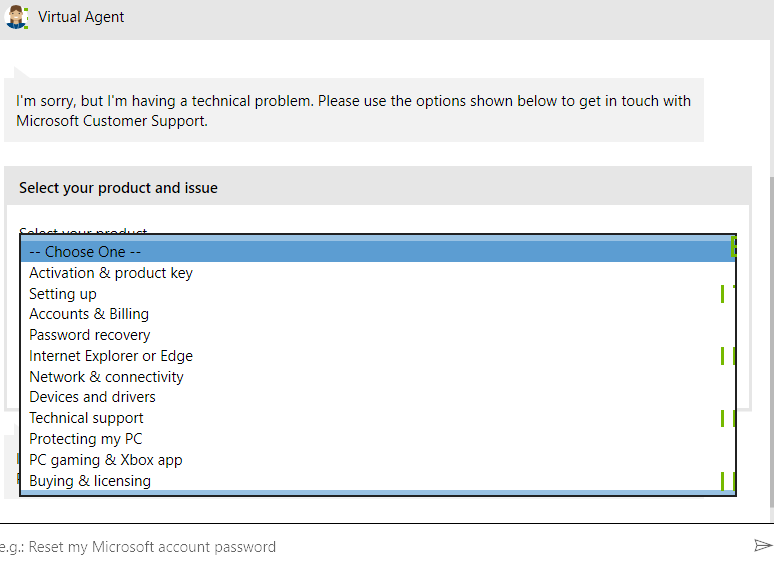The image size is (774, 579).
Task: Select 'Technical support' from the list
Action: point(378,418)
